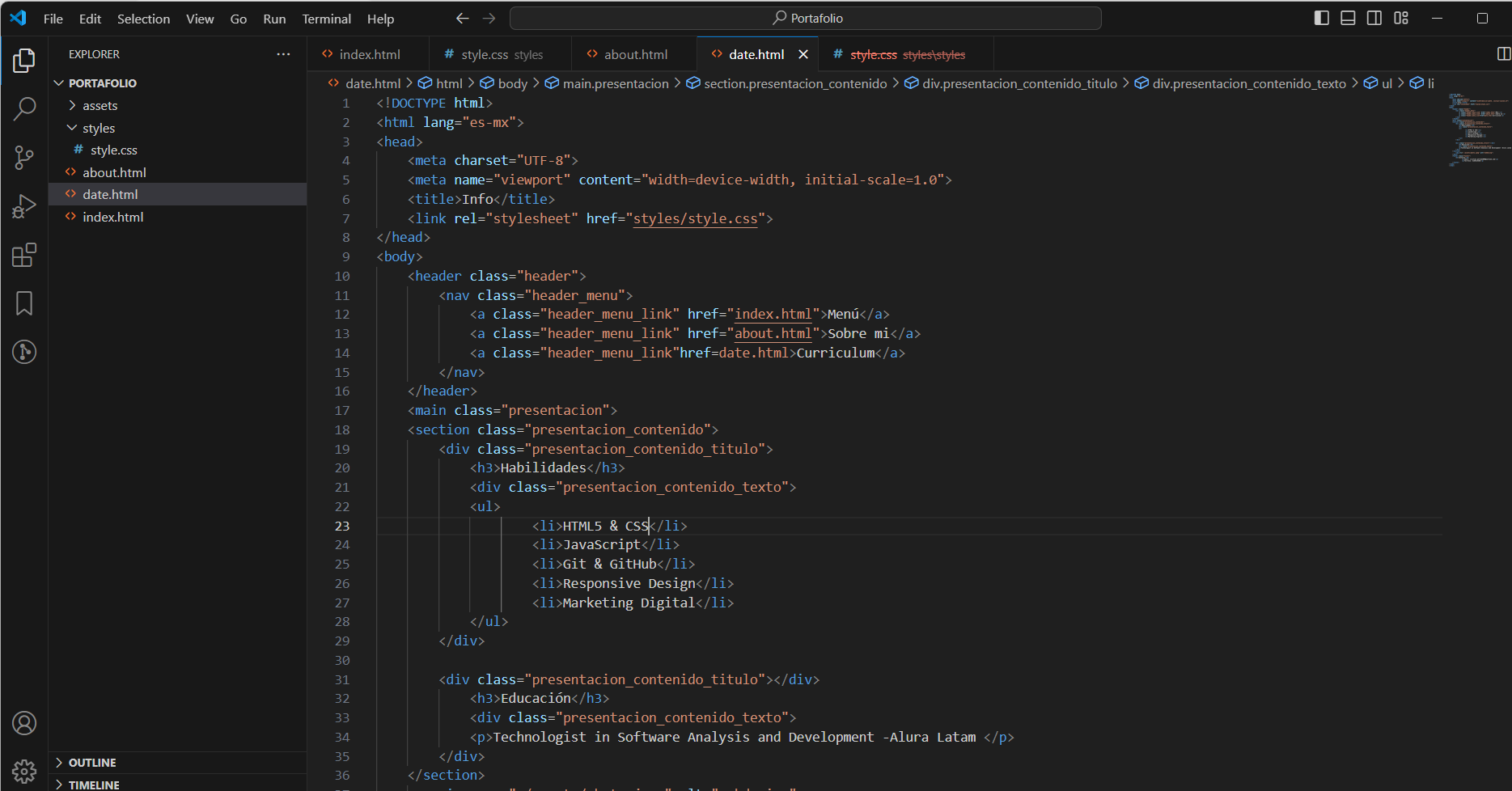
Task: Collapse the styles folder
Action: 177,128
